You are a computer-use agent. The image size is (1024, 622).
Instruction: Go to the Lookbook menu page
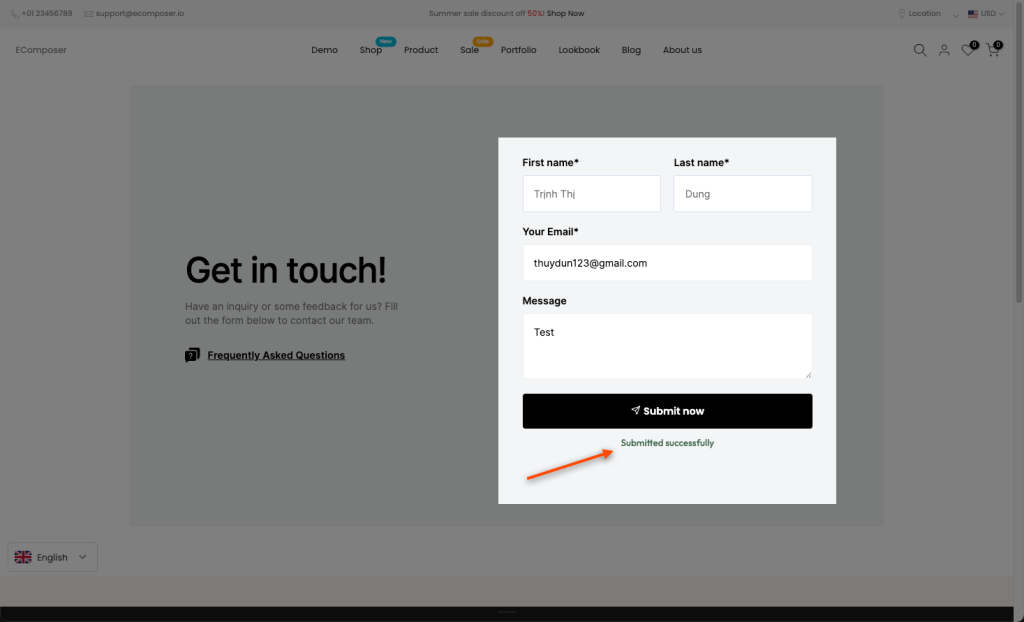click(579, 50)
